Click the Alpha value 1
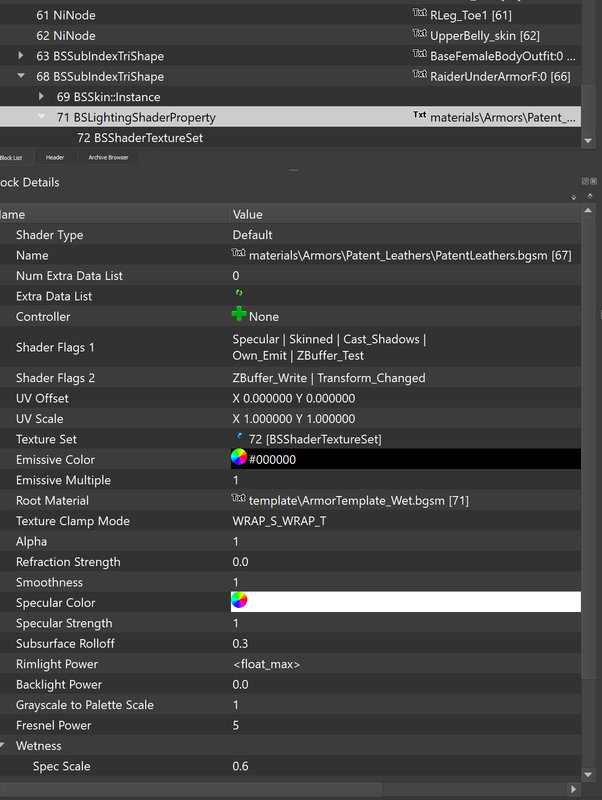Viewport: 602px width, 800px height. [236, 541]
